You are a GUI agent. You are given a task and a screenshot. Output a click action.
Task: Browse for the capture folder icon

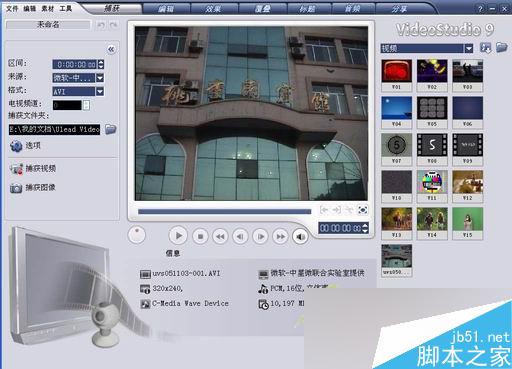pos(110,129)
